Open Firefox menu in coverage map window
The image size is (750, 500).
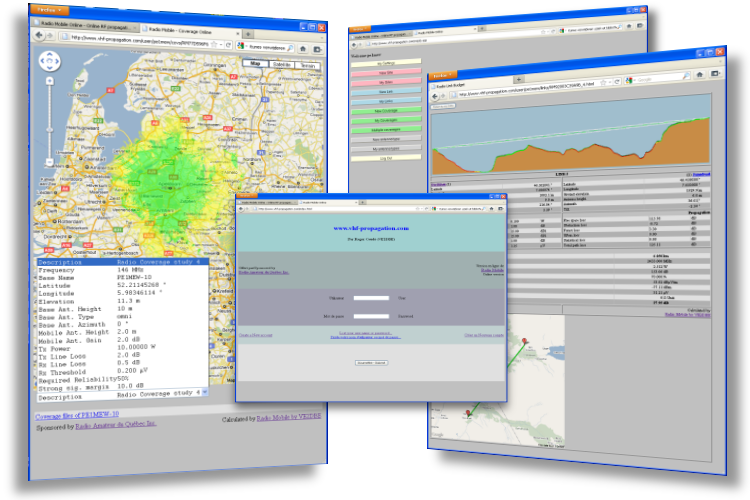click(x=49, y=10)
